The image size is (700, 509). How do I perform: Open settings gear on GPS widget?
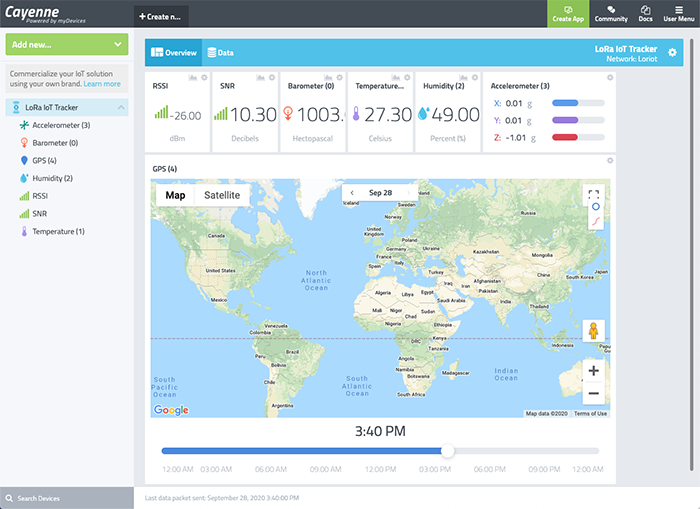point(610,161)
